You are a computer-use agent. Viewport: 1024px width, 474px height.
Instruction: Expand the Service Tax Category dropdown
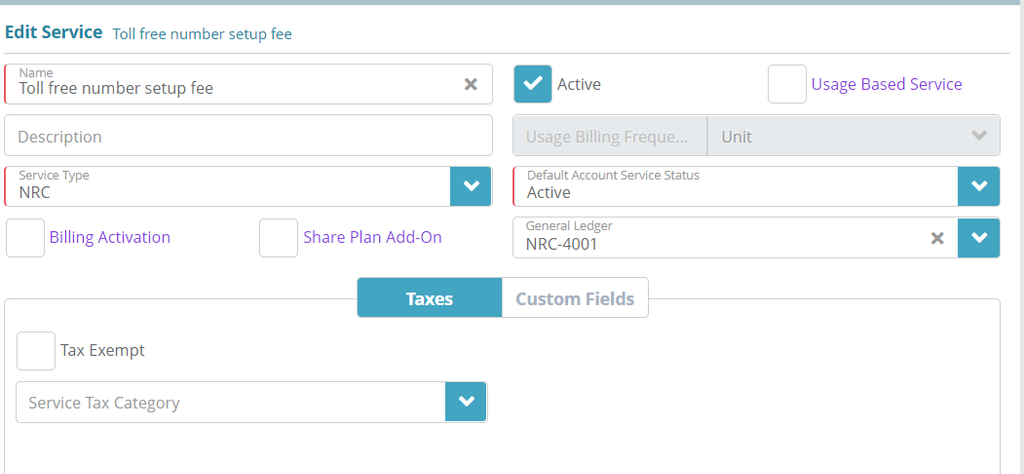coord(466,402)
